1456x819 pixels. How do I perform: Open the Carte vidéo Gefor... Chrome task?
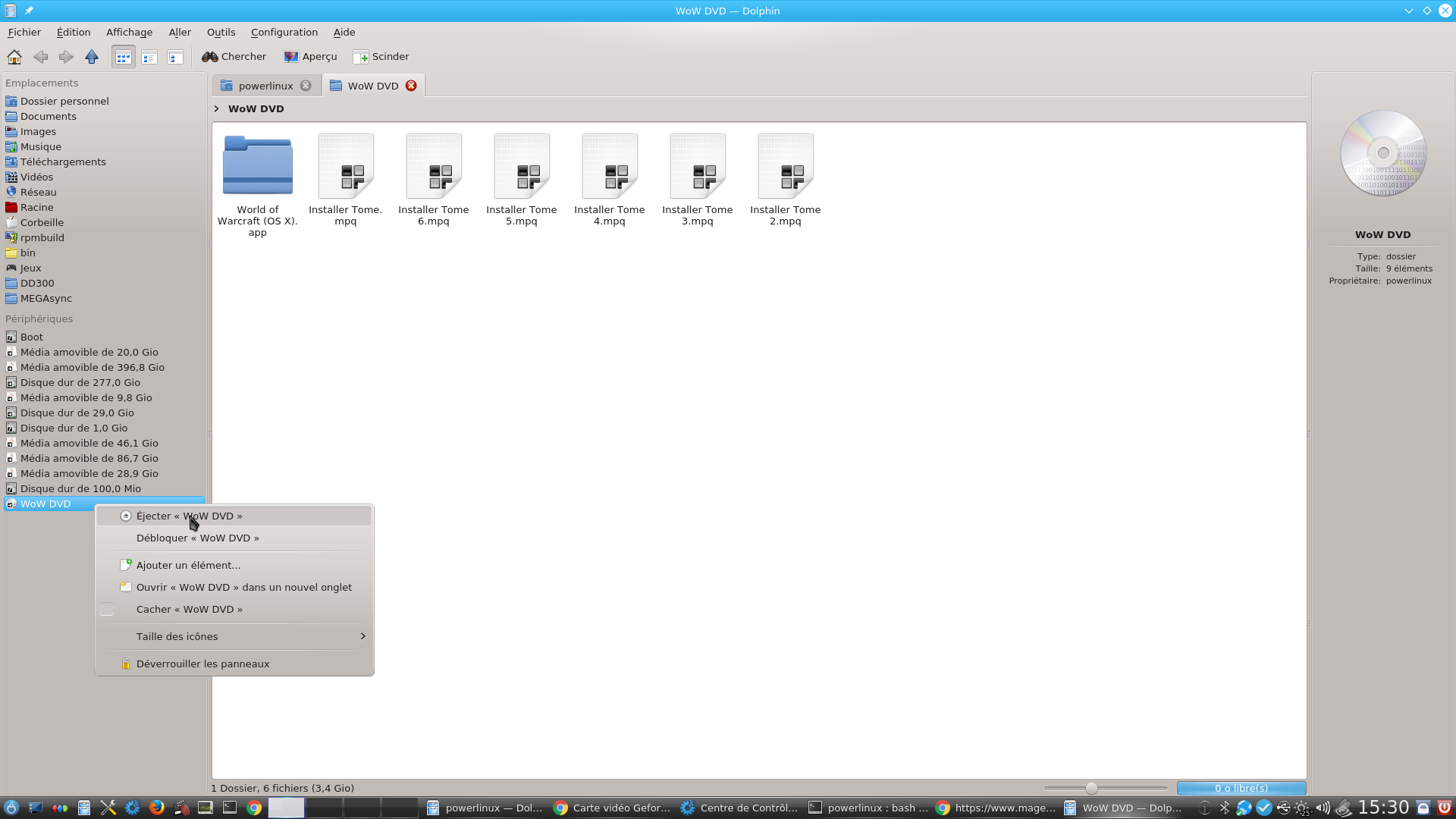(613, 808)
